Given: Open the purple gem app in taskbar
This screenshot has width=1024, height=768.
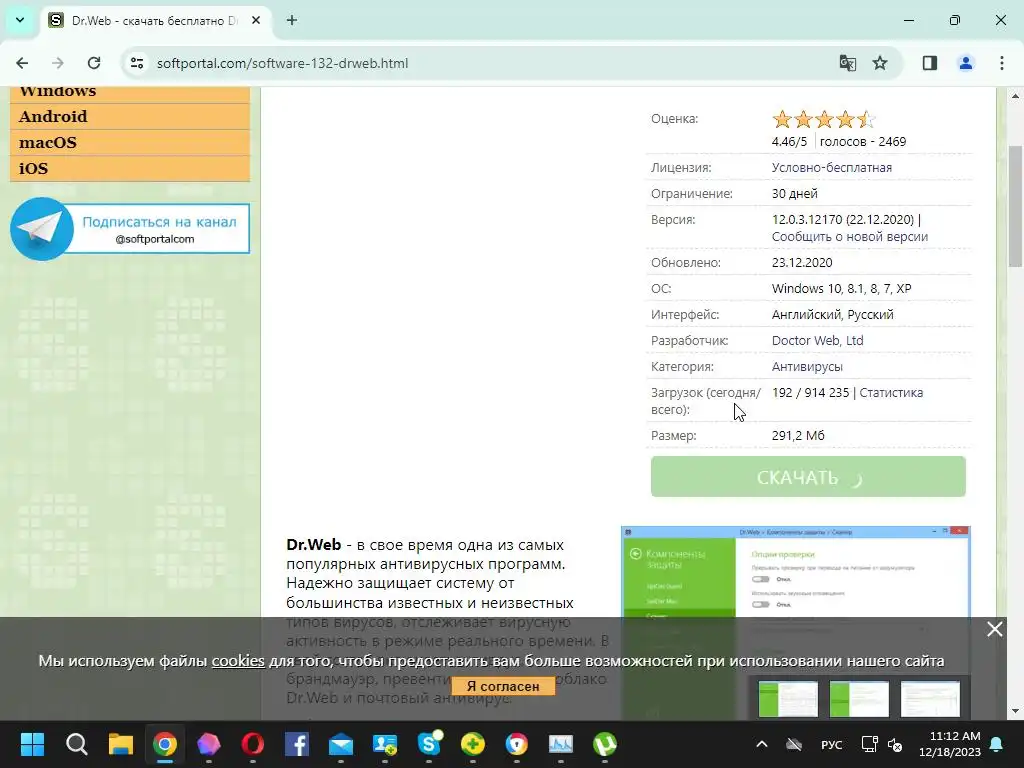Looking at the screenshot, I should (208, 744).
